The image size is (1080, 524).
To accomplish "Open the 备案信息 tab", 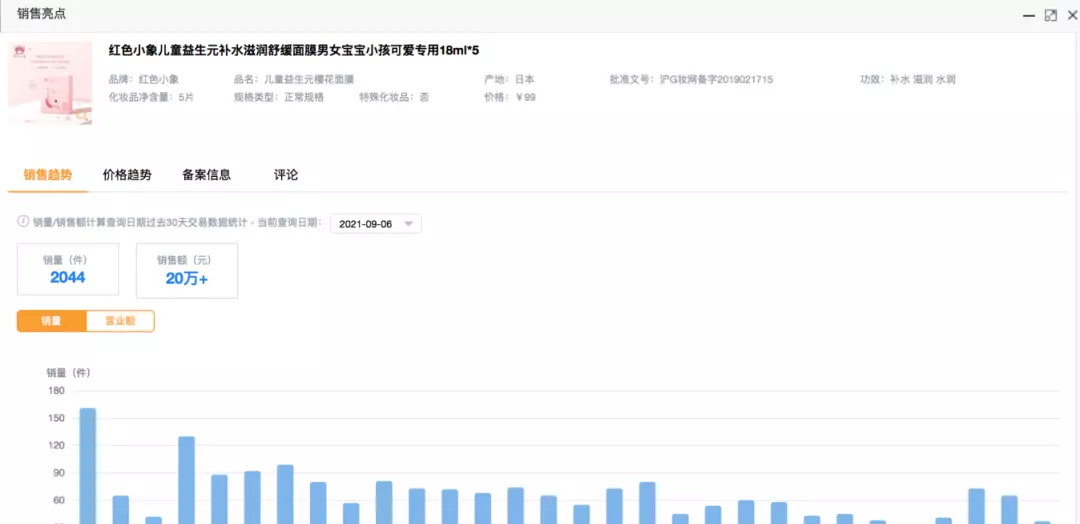I will [207, 175].
